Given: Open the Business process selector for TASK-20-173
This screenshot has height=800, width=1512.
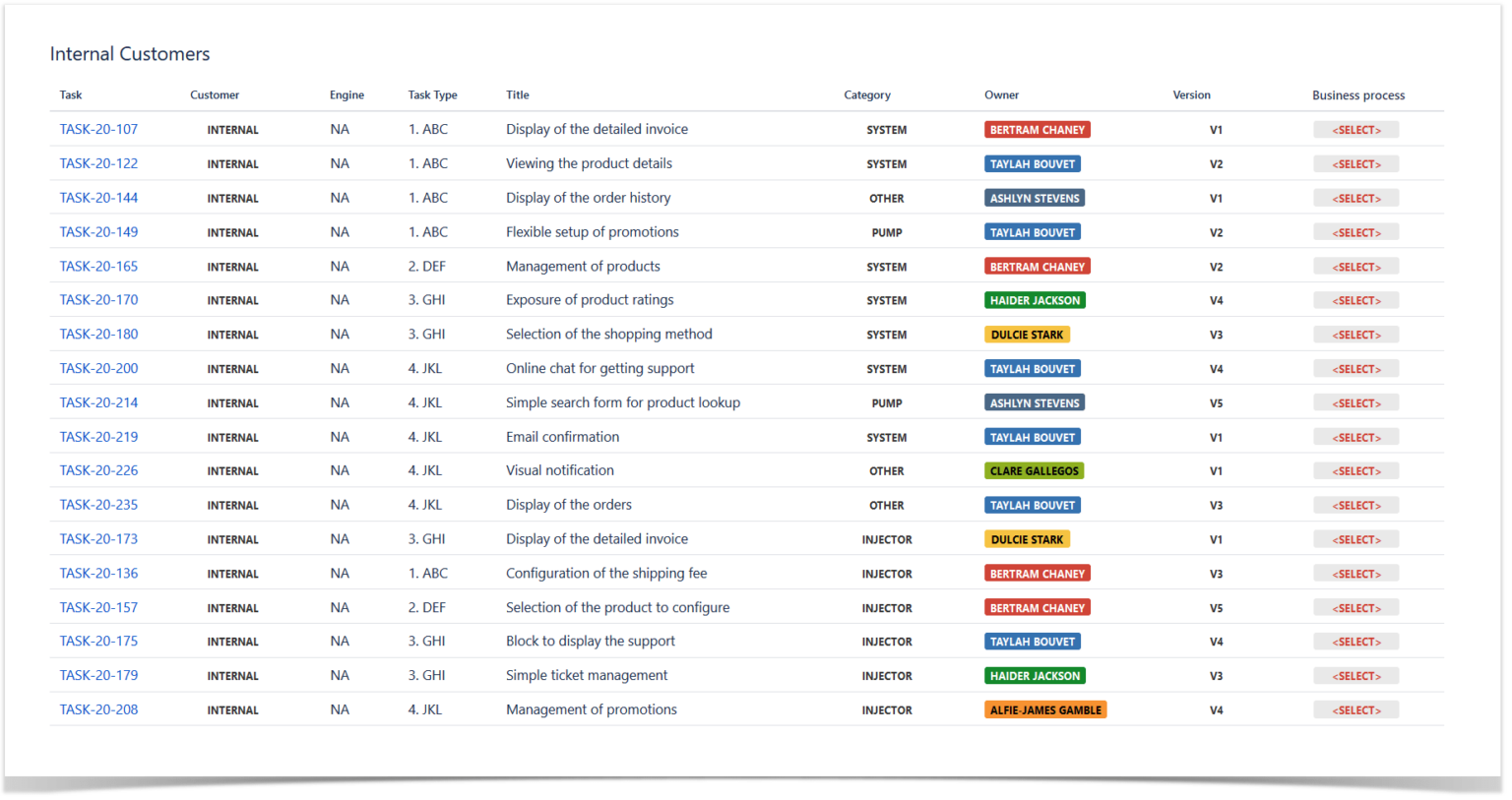Looking at the screenshot, I should (1356, 539).
